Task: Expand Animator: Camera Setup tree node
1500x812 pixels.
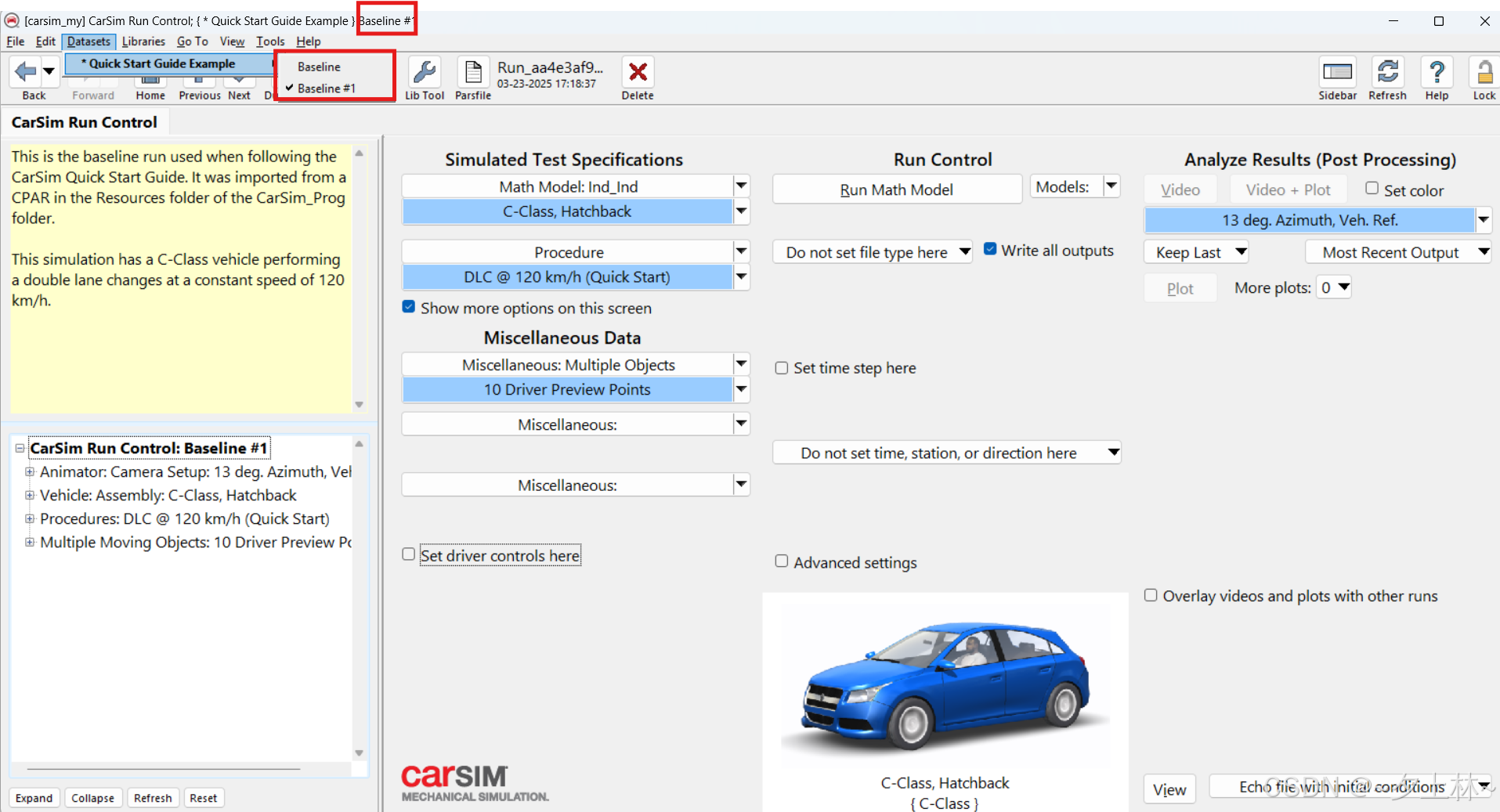Action: coord(30,471)
